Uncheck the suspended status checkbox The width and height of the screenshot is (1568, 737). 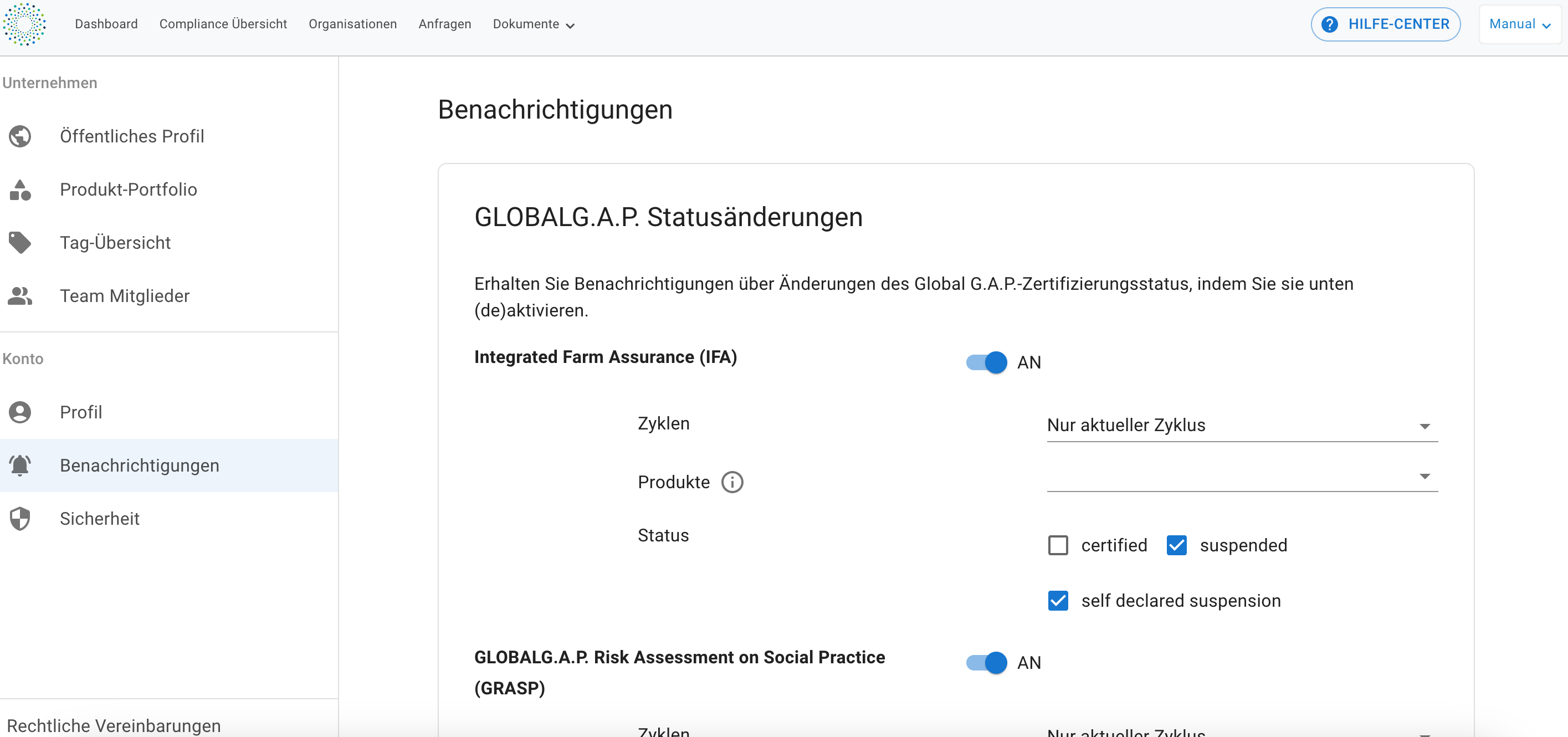[x=1177, y=545]
